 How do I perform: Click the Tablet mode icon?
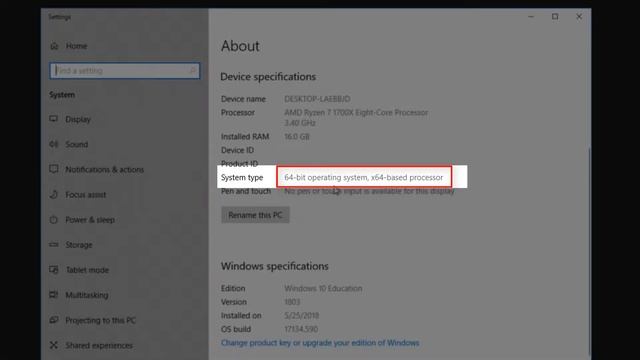tap(54, 269)
